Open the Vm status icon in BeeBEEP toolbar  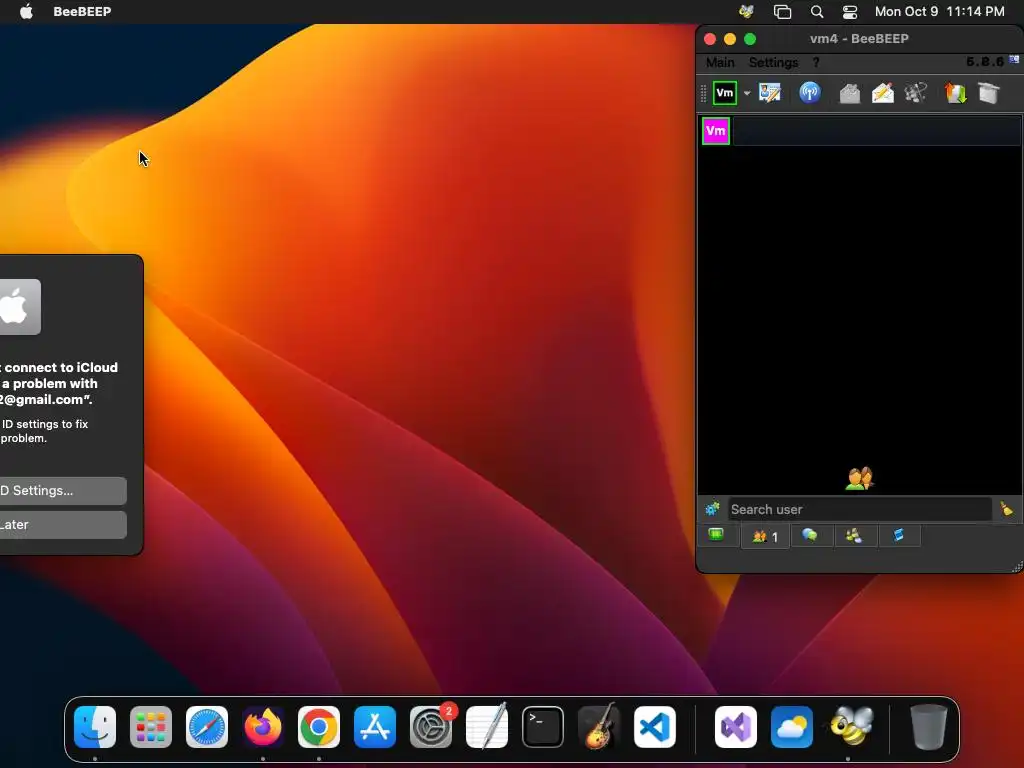coord(724,93)
